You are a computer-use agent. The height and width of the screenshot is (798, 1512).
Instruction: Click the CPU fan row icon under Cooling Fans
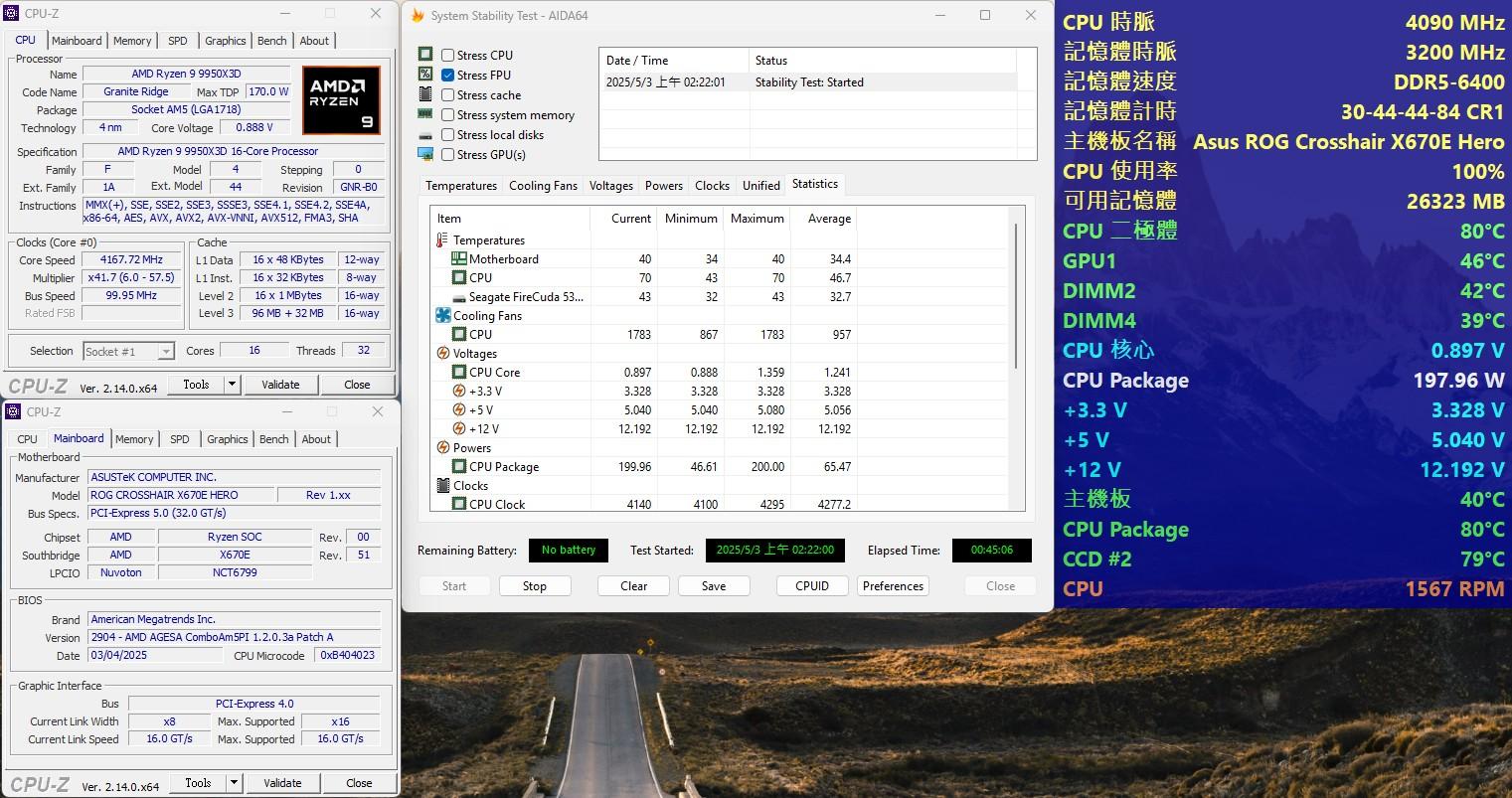coord(459,335)
